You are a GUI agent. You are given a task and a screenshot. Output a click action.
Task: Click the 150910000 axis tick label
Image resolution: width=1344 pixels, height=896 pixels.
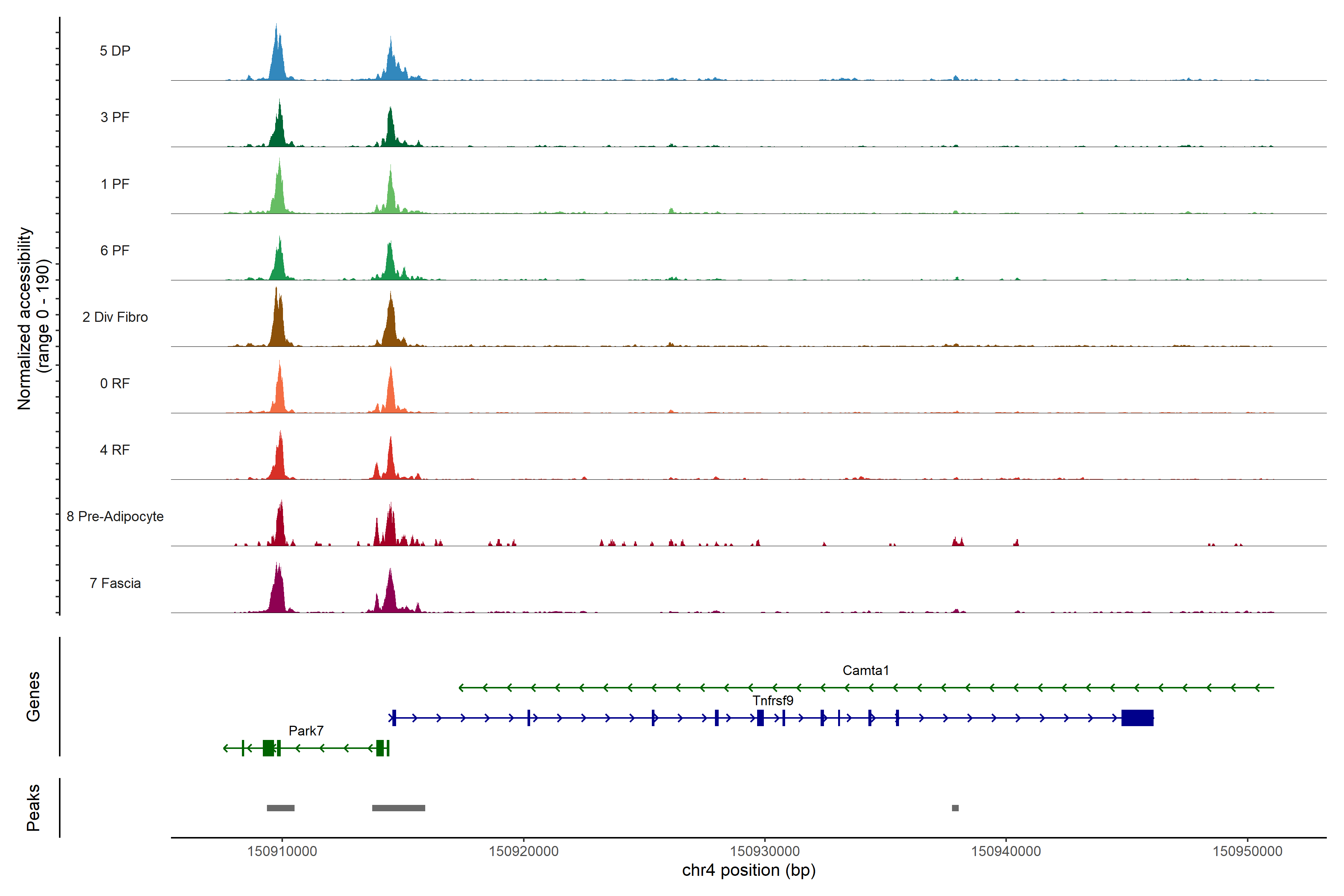coord(282,852)
